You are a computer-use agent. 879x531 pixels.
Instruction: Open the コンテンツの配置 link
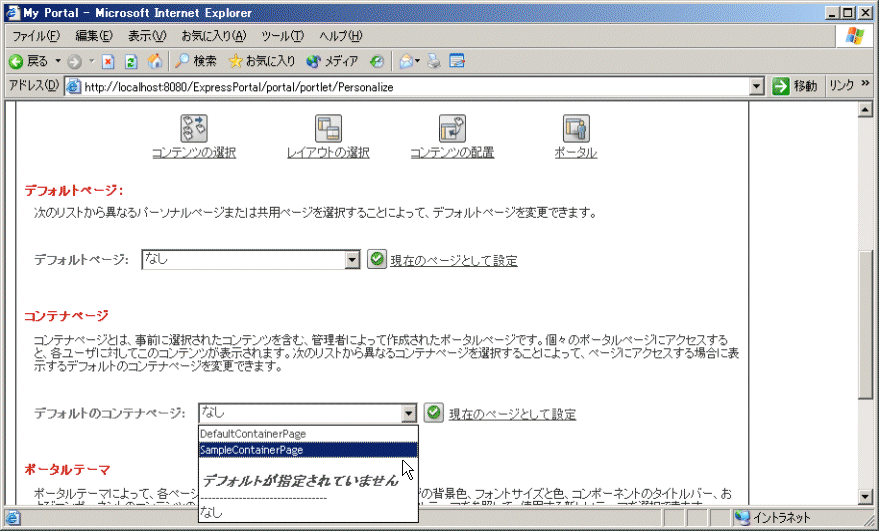[x=452, y=153]
